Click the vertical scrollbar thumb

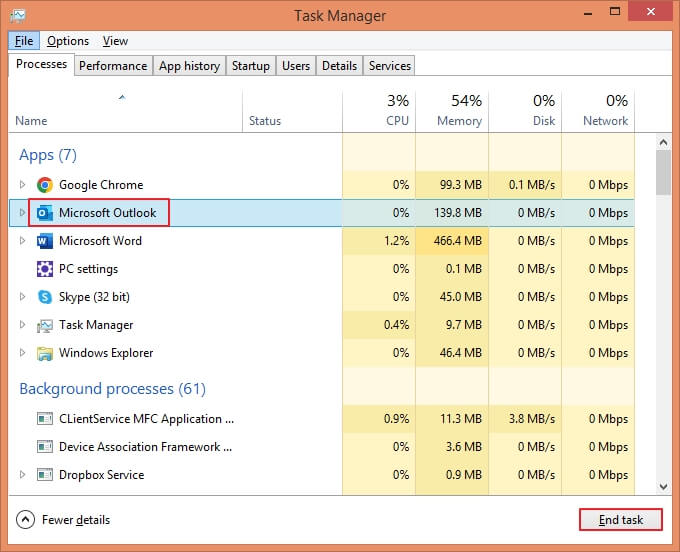point(663,173)
